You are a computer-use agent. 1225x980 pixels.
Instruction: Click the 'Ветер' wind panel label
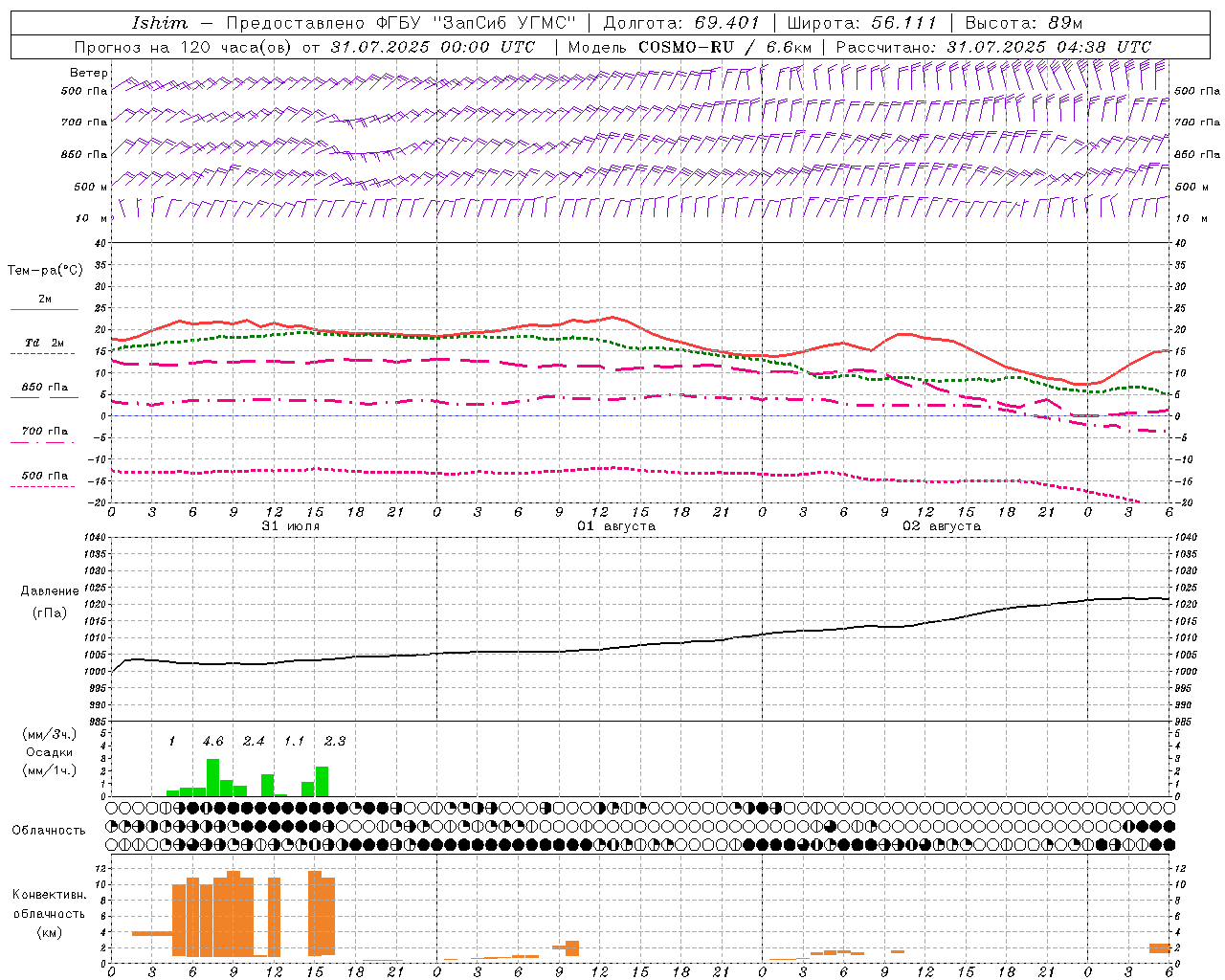(88, 73)
